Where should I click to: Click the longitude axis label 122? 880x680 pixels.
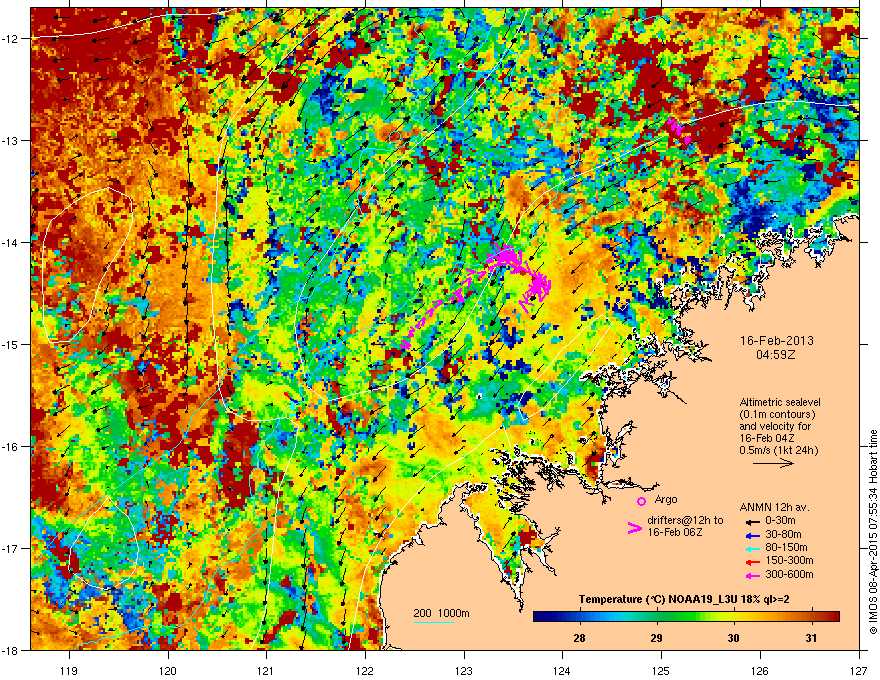pos(365,670)
